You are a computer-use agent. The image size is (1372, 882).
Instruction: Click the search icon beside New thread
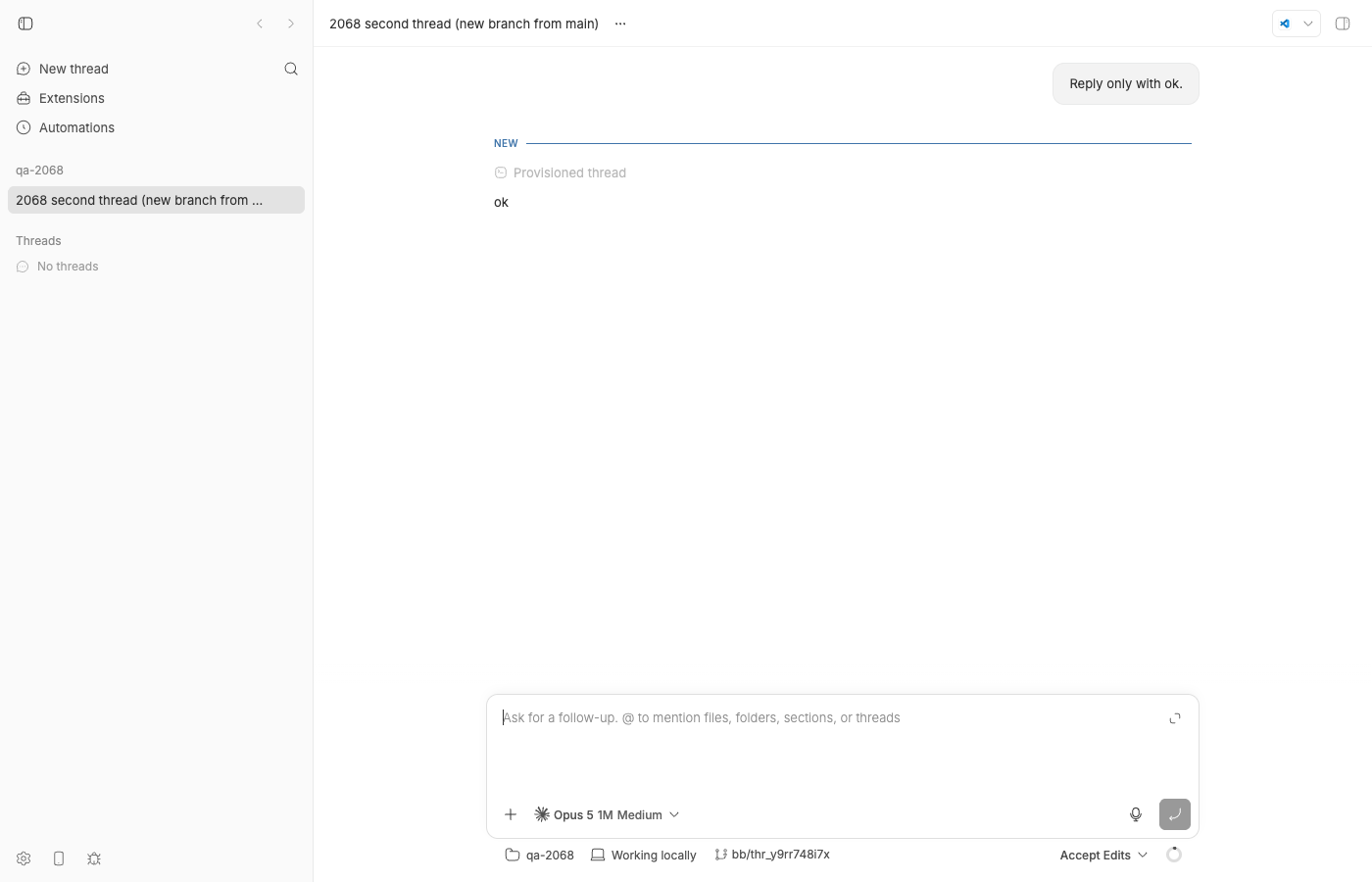[x=291, y=69]
